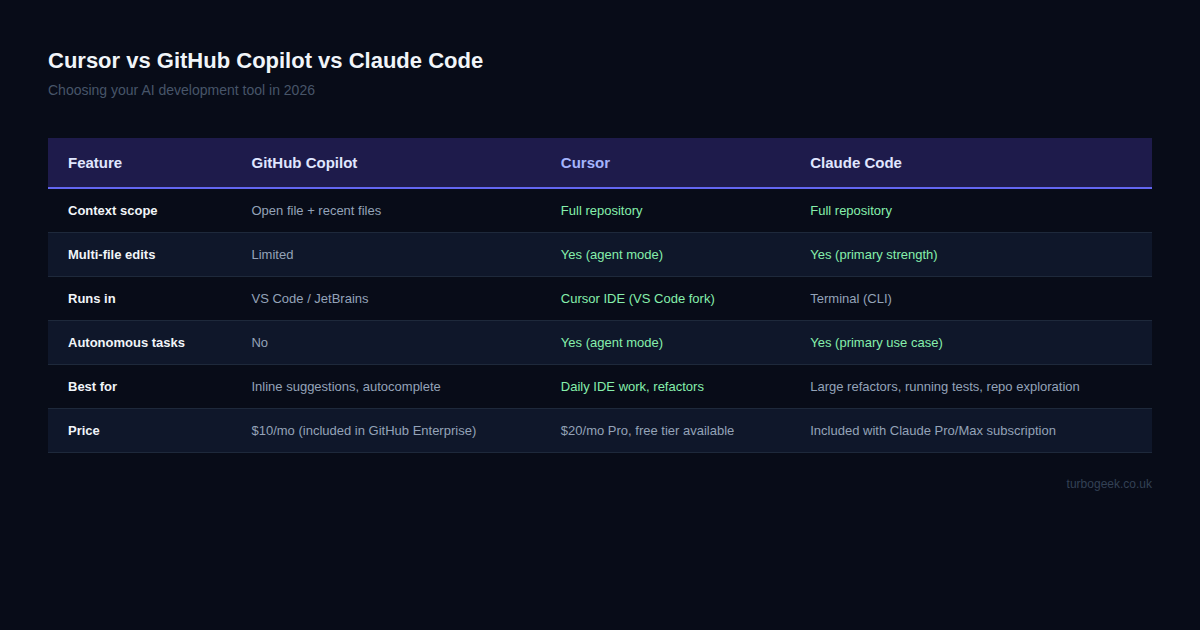This screenshot has height=630, width=1200.
Task: Select the Cursor IDE (VS Code fork) cell
Action: (637, 298)
